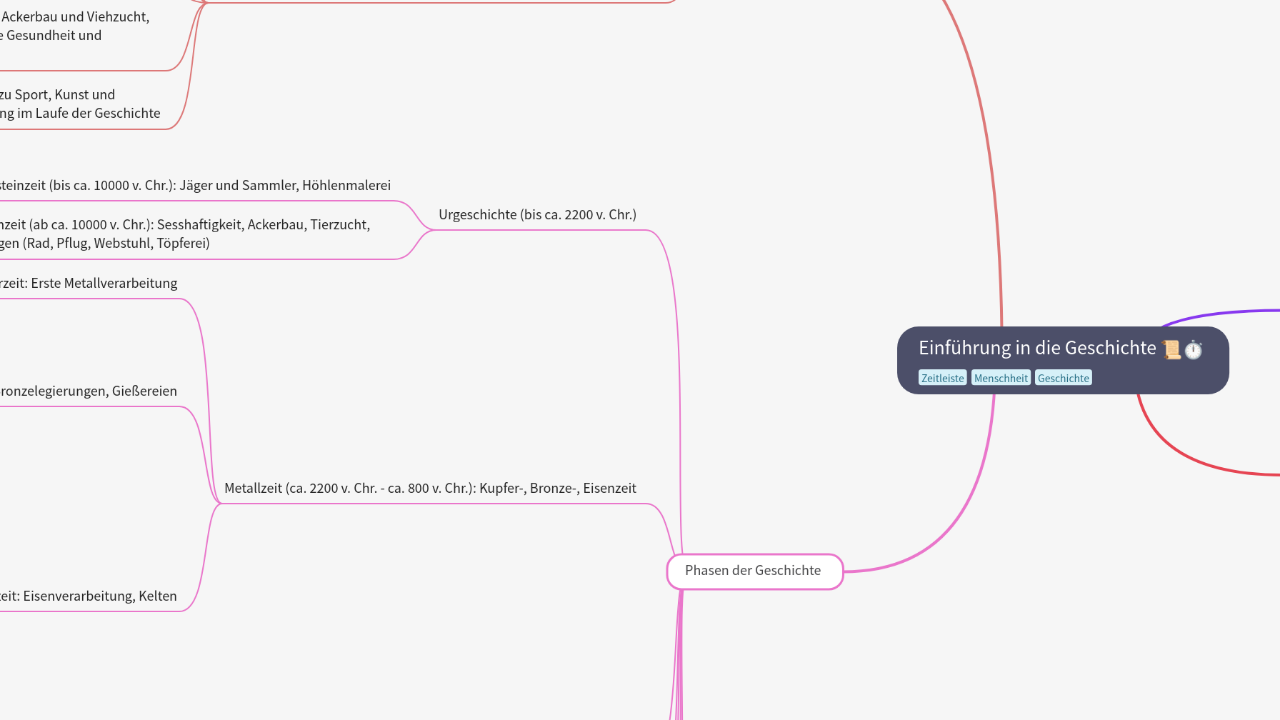The width and height of the screenshot is (1280, 720).
Task: Click the scroll emoji on root node
Action: point(1172,349)
